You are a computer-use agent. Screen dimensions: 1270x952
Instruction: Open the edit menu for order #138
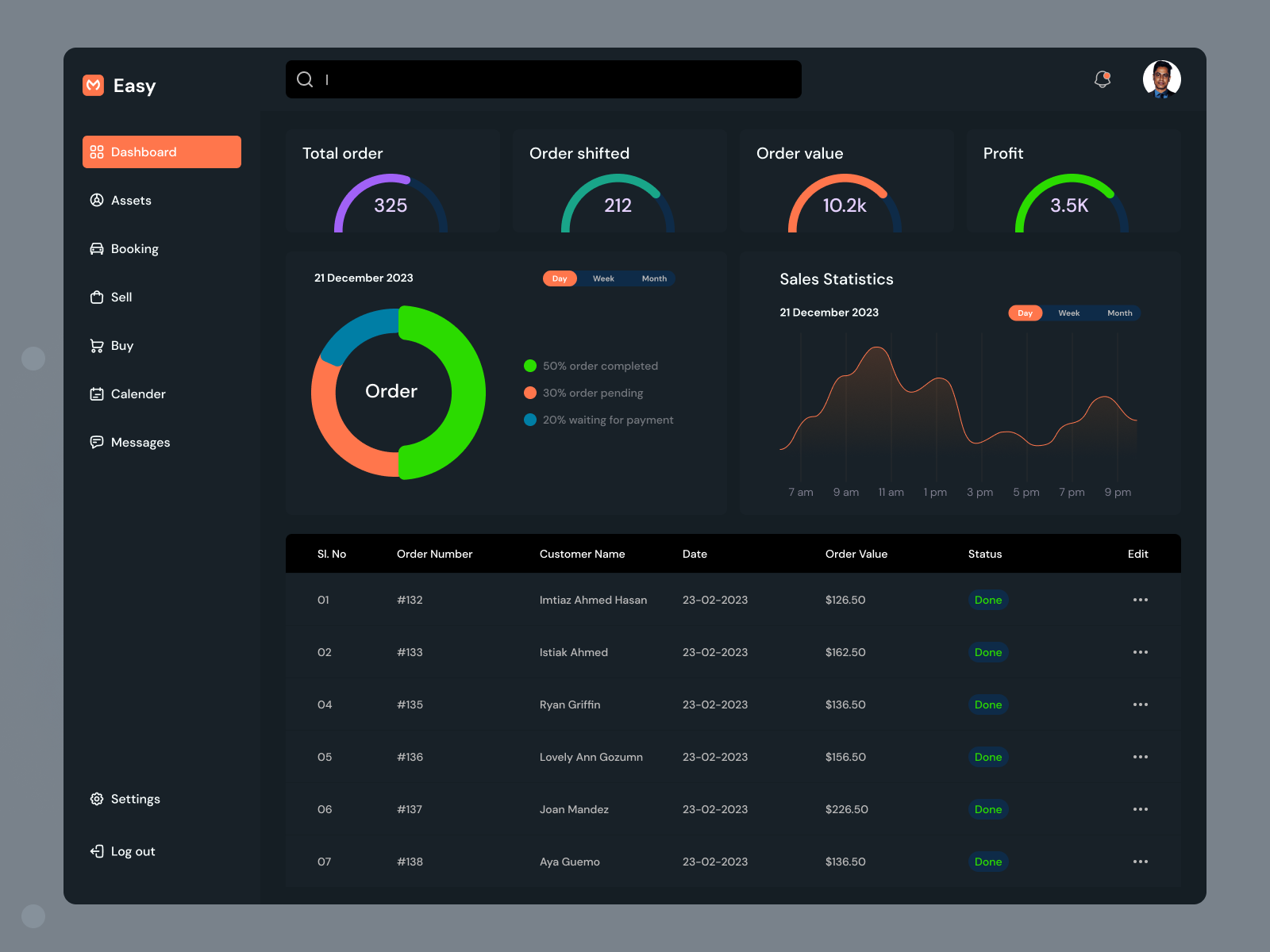[x=1141, y=862]
